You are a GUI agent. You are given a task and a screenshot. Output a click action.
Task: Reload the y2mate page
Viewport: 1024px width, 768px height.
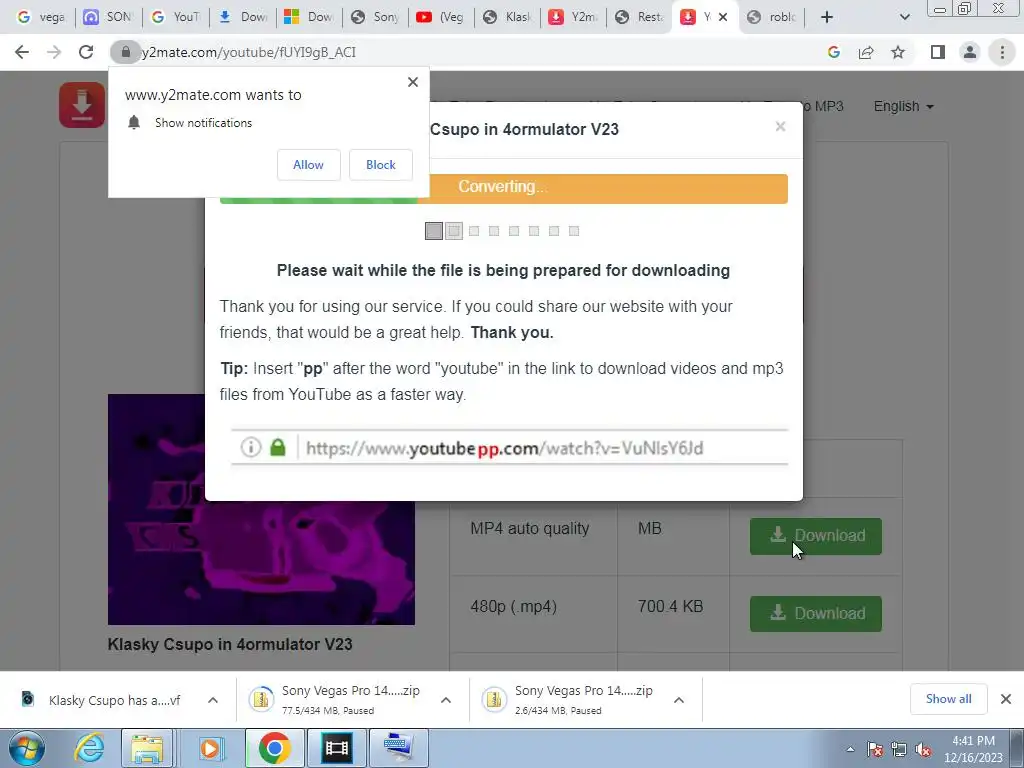(x=86, y=52)
